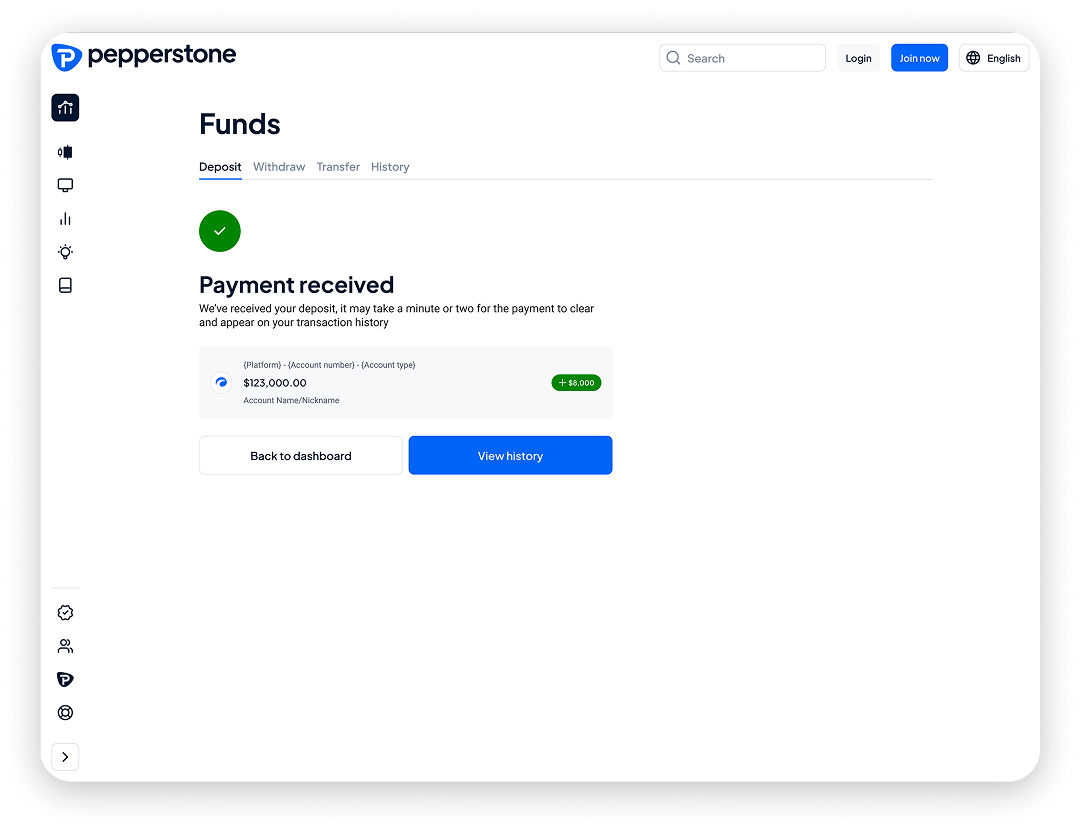This screenshot has height=830, width=1080.
Task: Click the Platform - Account number text
Action: [x=329, y=365]
